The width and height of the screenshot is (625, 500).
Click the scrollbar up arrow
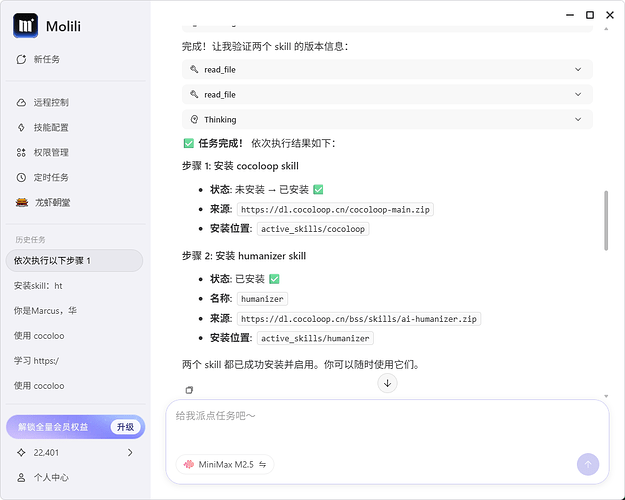point(606,29)
